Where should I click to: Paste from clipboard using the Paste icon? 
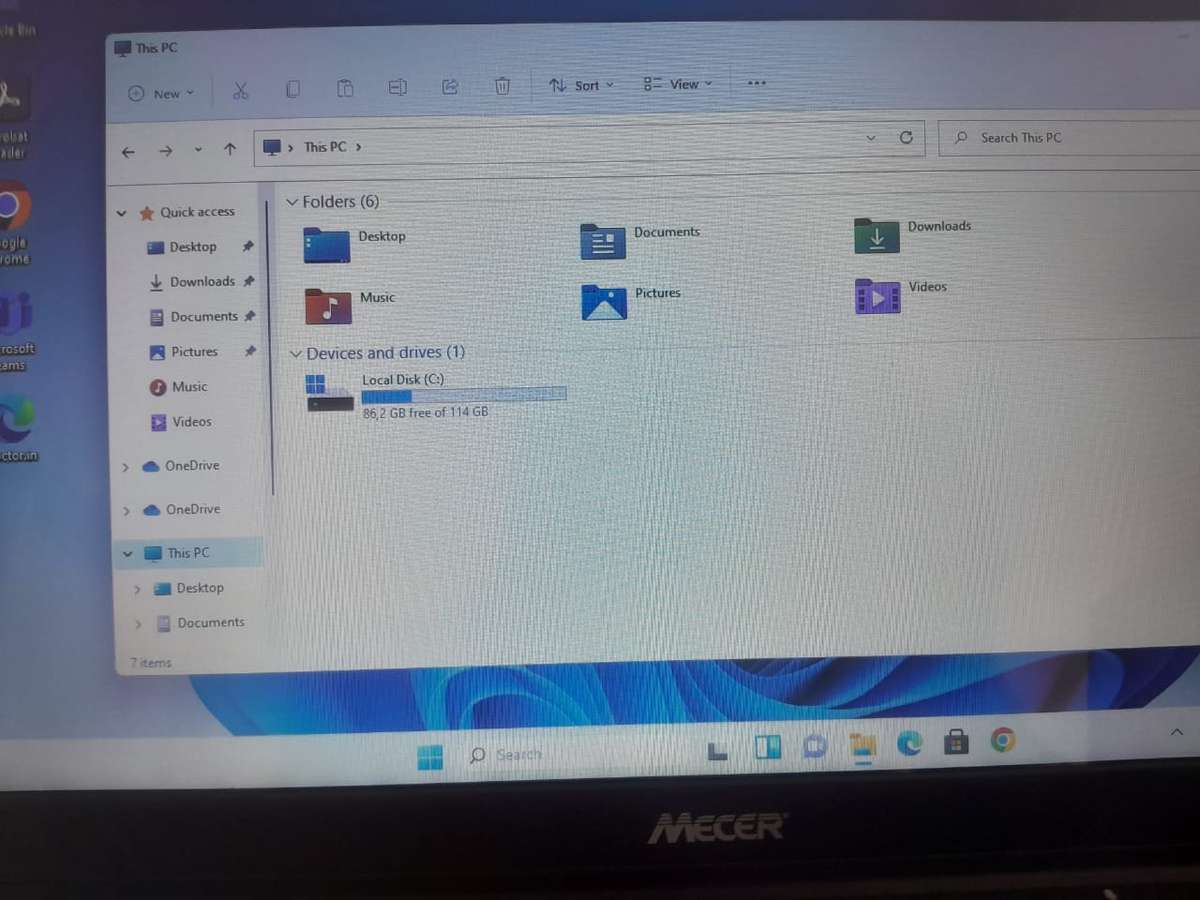click(x=345, y=89)
